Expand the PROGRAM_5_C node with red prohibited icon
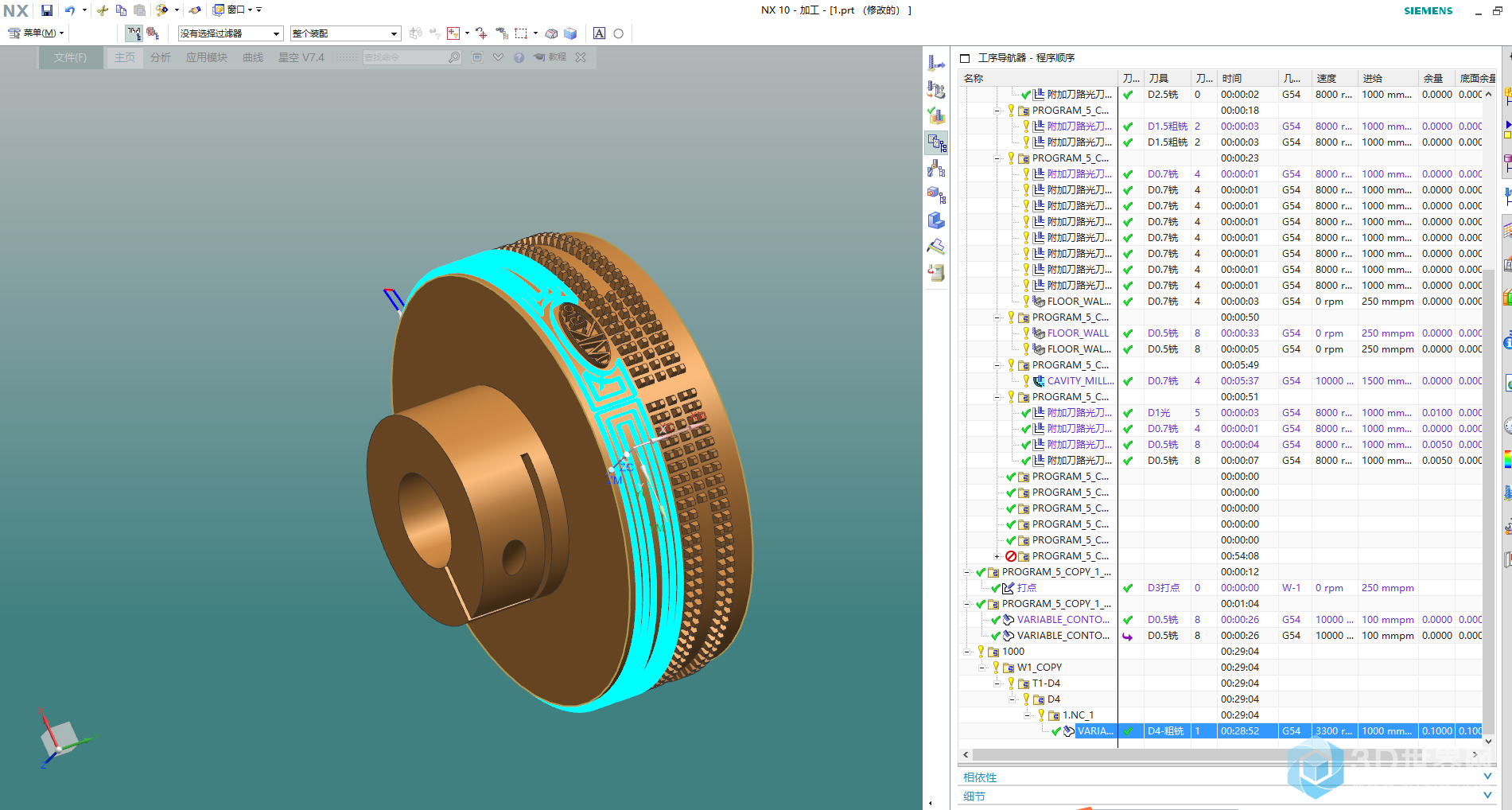This screenshot has width=1512, height=810. click(997, 556)
